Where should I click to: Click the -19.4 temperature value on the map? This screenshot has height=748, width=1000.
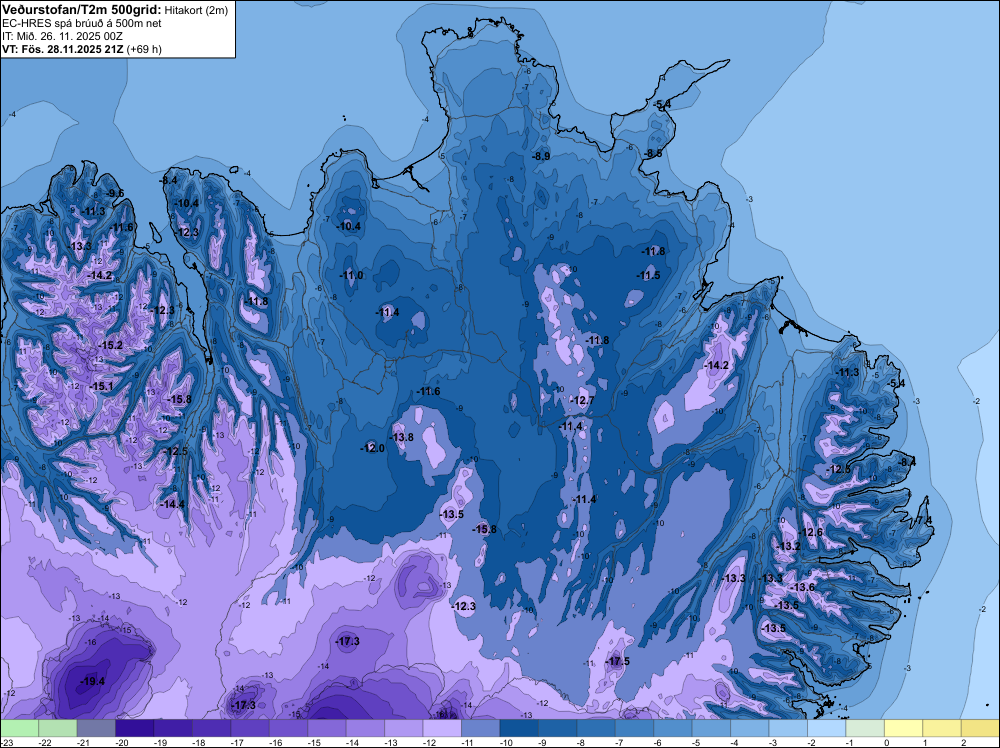tap(92, 681)
